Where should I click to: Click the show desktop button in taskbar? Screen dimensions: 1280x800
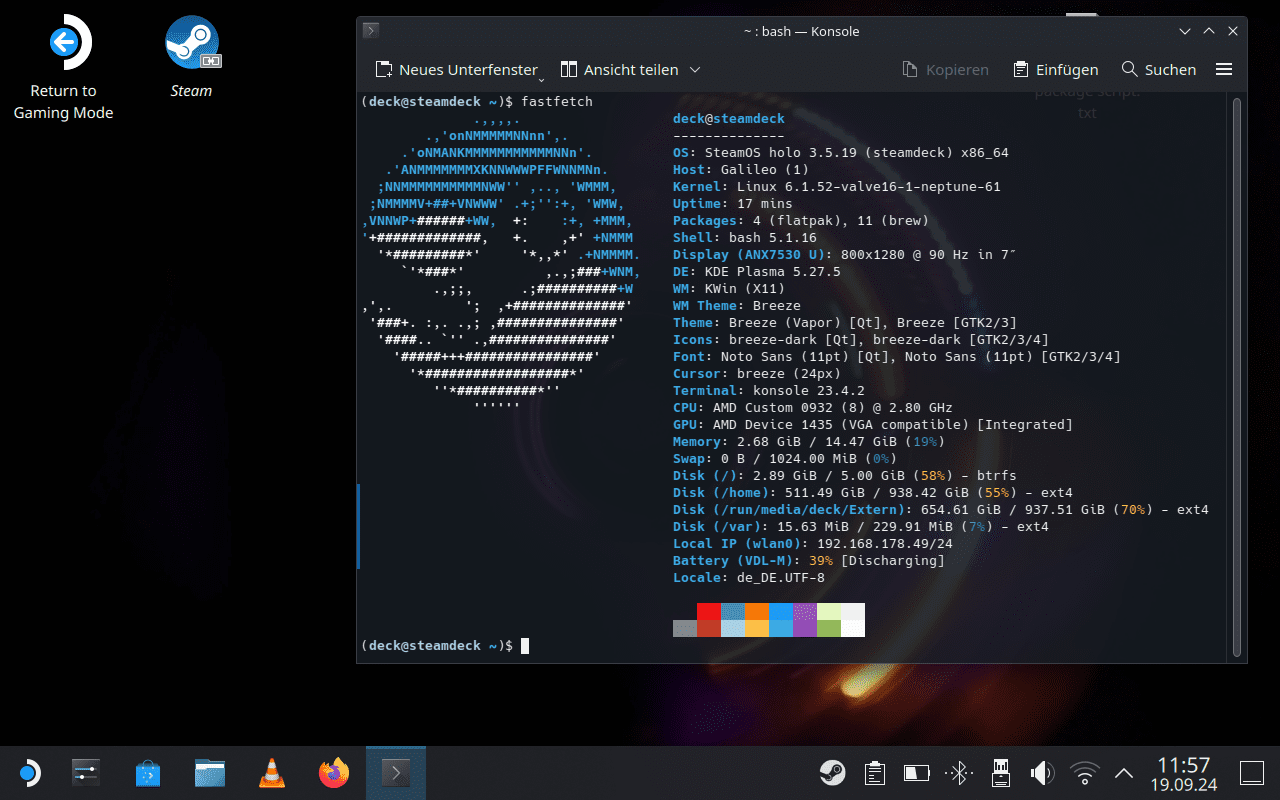click(x=1252, y=773)
